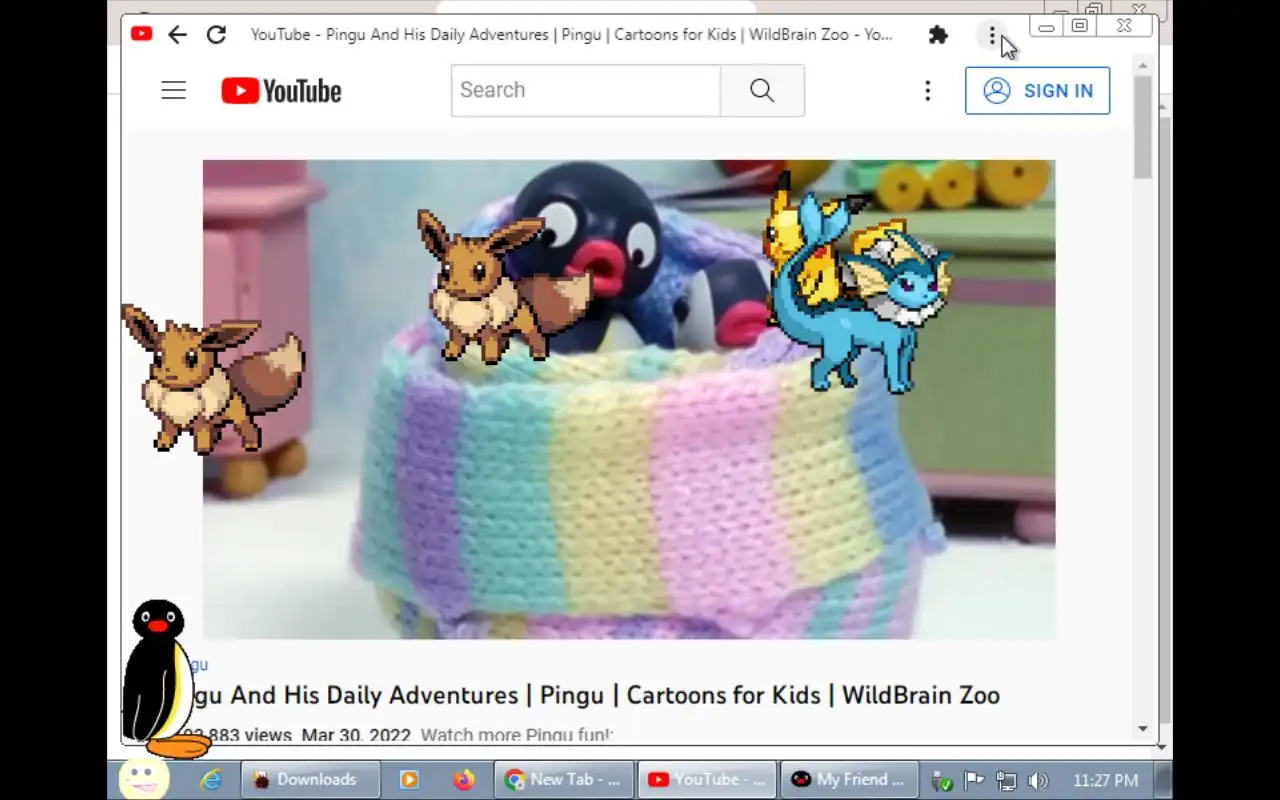Open YouTube settings three-dot menu
Image resolution: width=1280 pixels, height=800 pixels.
pyautogui.click(x=928, y=91)
